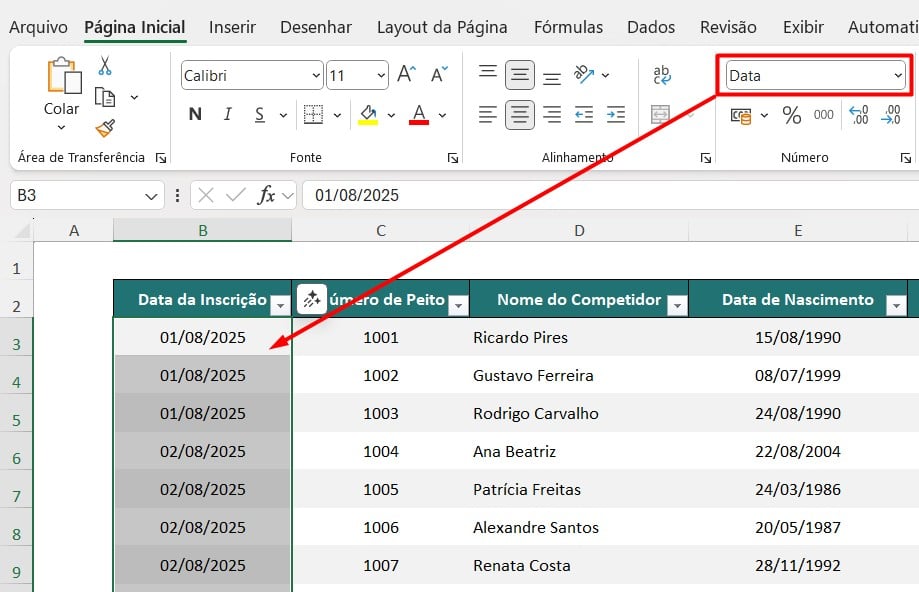Click the insert function fx button

point(266,195)
